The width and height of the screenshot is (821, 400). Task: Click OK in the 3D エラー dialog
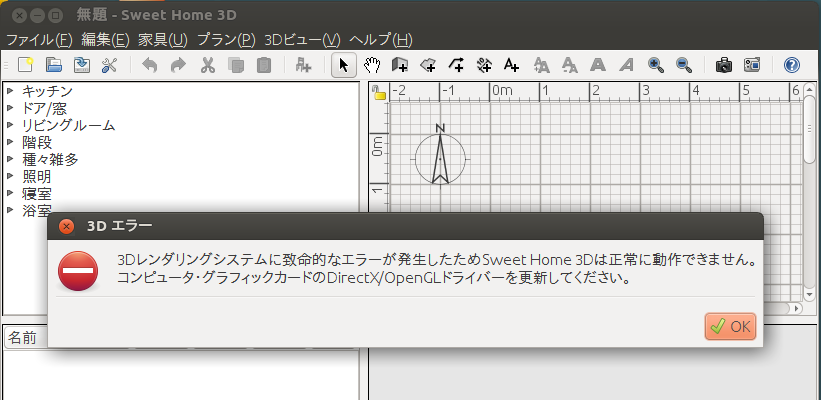730,327
